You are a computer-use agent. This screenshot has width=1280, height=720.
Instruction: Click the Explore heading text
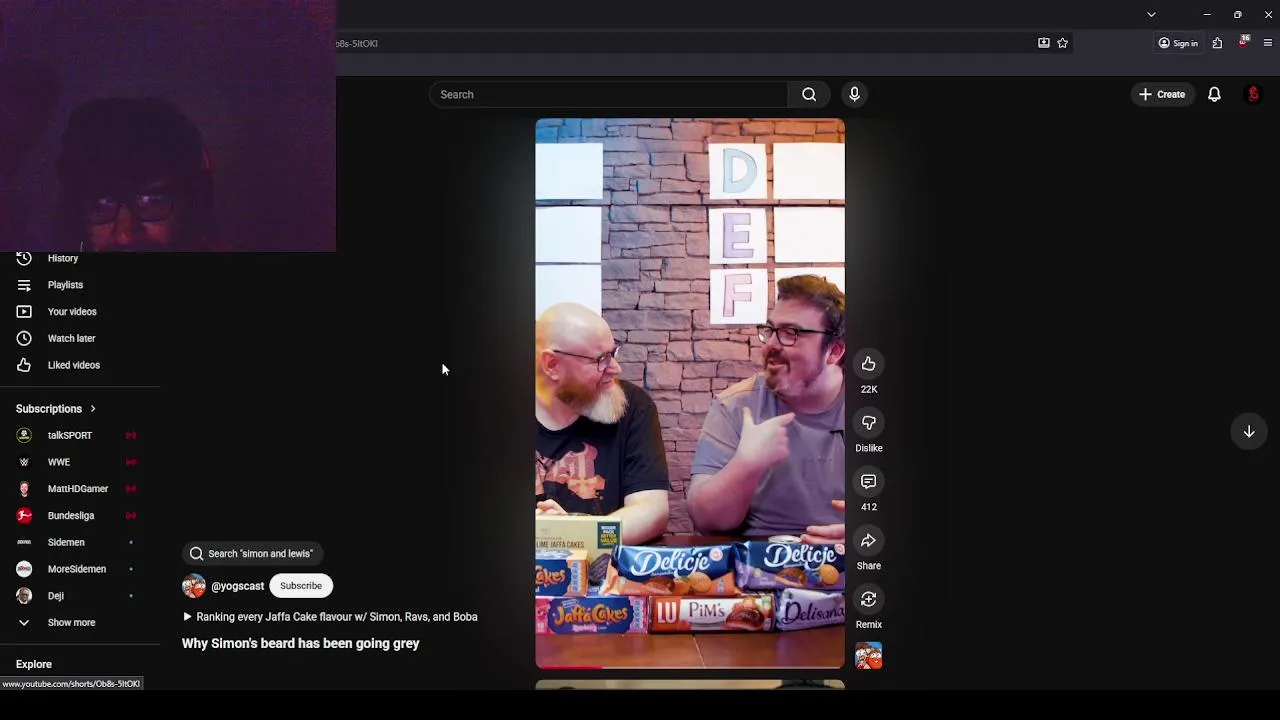pyautogui.click(x=34, y=664)
